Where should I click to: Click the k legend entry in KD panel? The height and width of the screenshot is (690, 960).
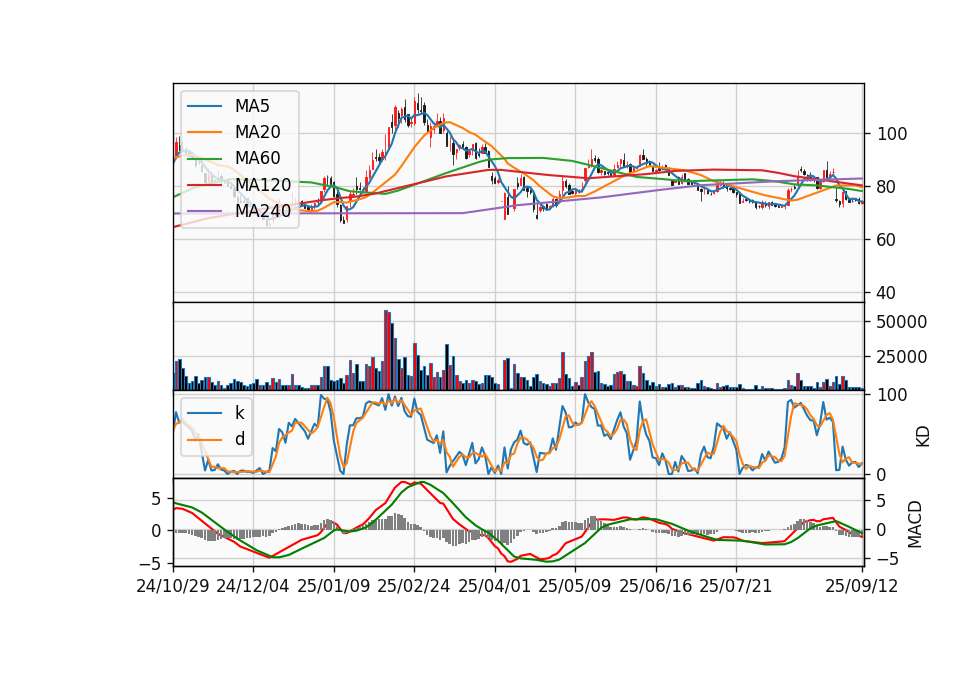[216, 413]
